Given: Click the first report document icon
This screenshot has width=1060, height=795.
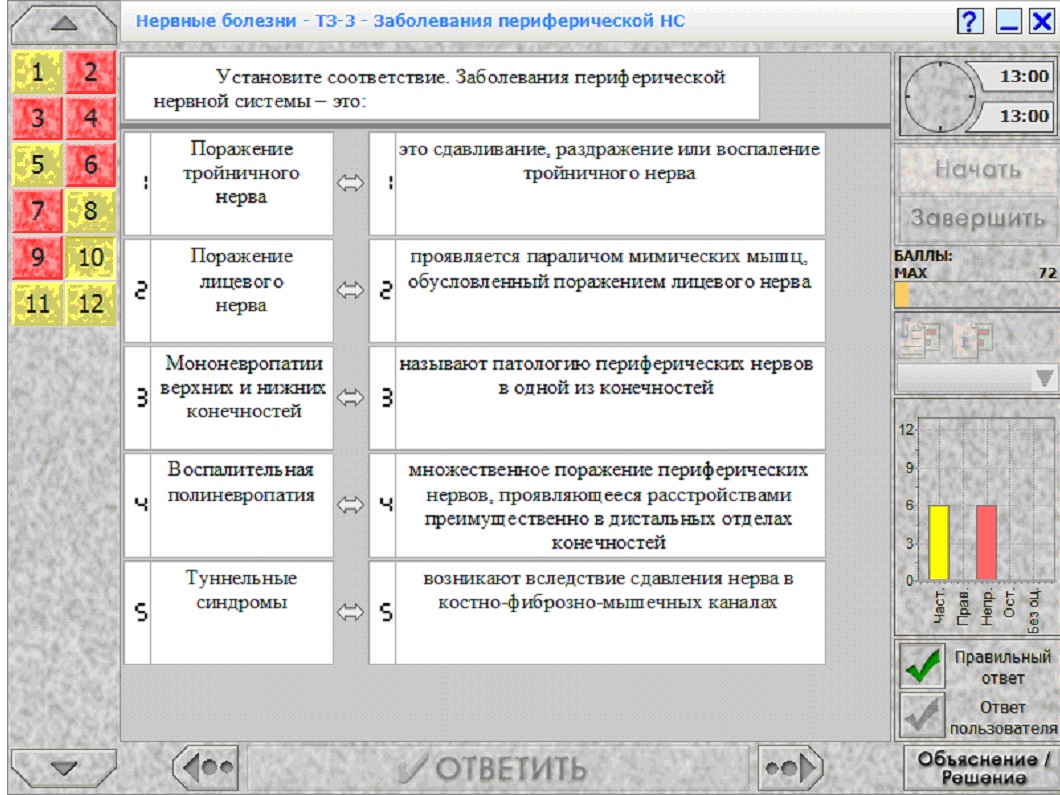Looking at the screenshot, I should 921,337.
